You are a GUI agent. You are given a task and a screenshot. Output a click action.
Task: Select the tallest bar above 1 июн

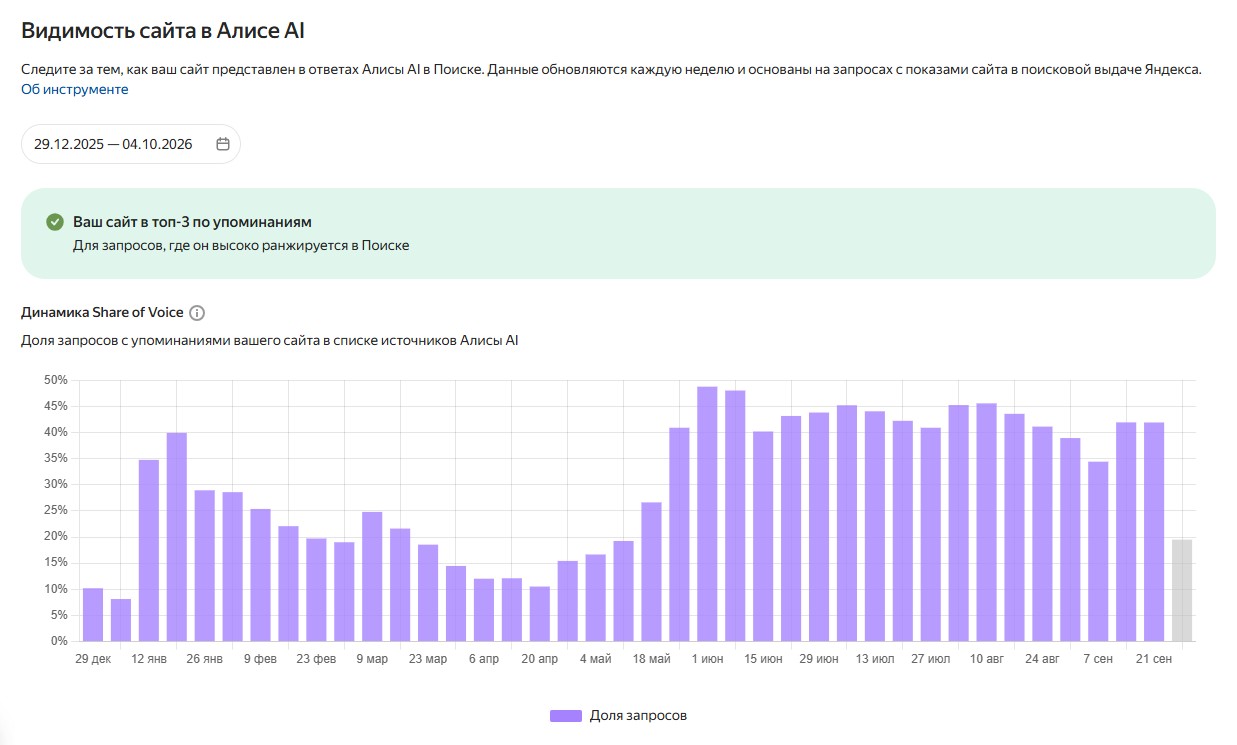pos(707,514)
